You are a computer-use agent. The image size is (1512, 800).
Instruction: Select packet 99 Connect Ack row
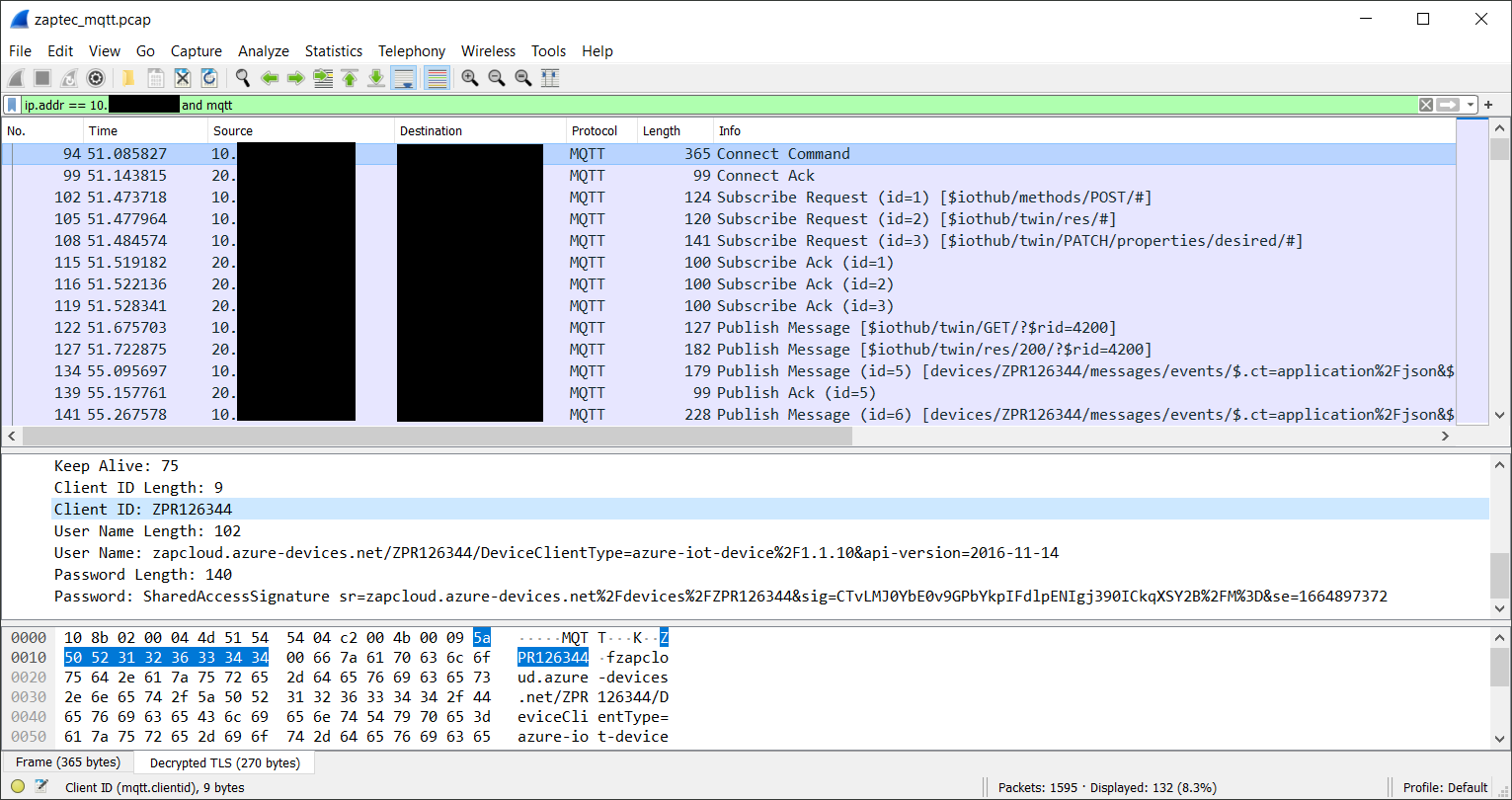pyautogui.click(x=729, y=176)
